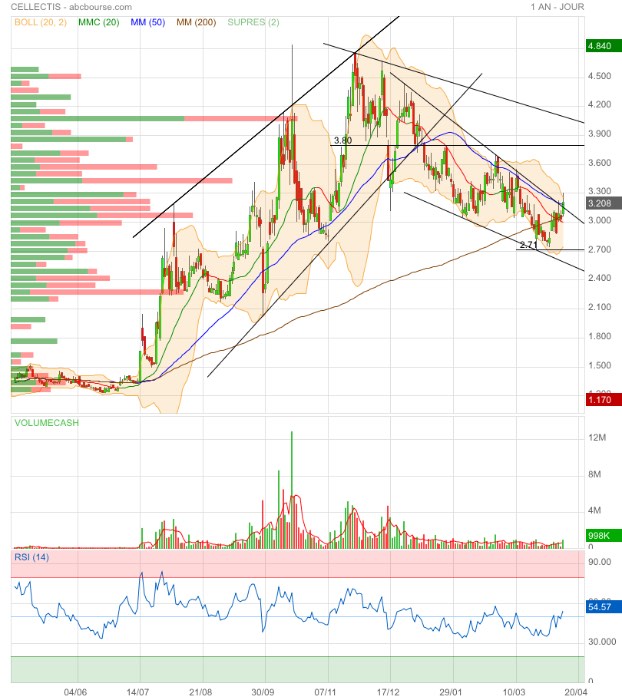Select the MMC (20) indicator label
Image resolution: width=622 pixels, height=700 pixels.
(99, 22)
